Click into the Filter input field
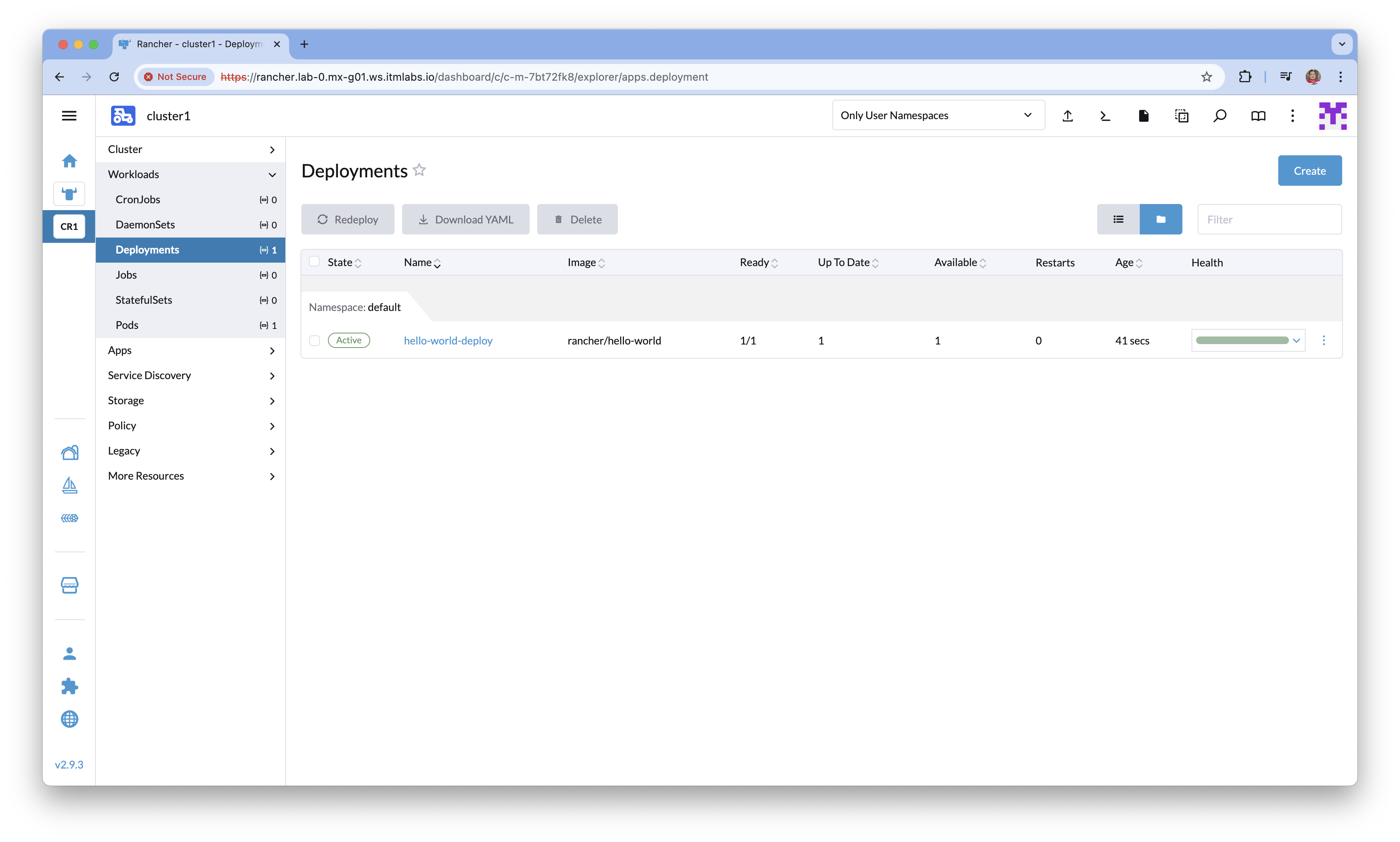 1269,220
